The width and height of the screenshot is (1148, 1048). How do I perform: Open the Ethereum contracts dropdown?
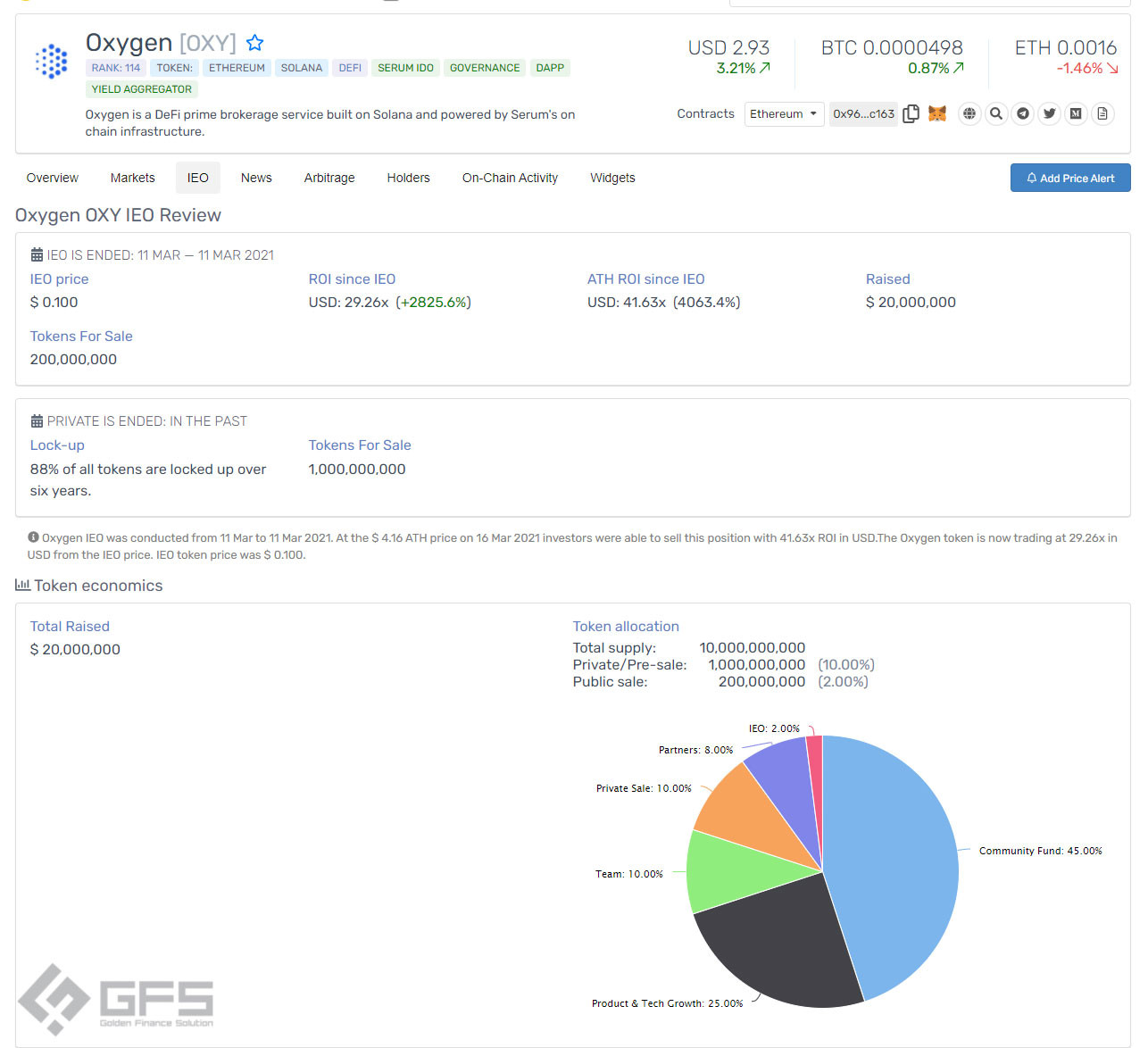784,113
